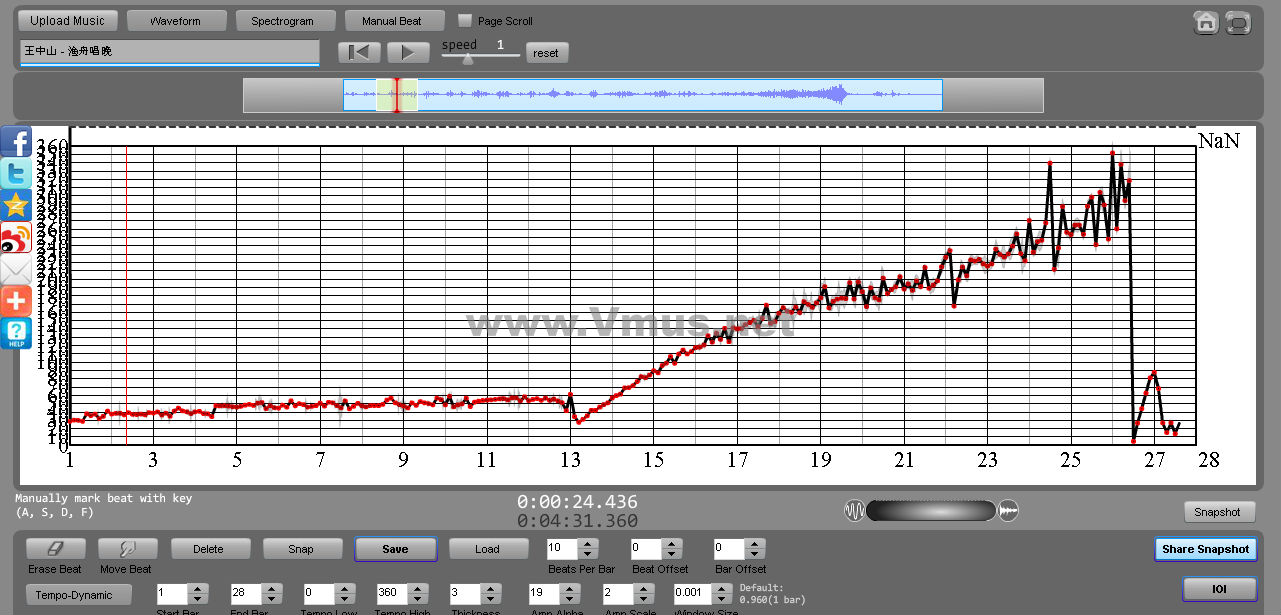Enable the Page Scroll checkbox
The width and height of the screenshot is (1281, 615).
464,20
